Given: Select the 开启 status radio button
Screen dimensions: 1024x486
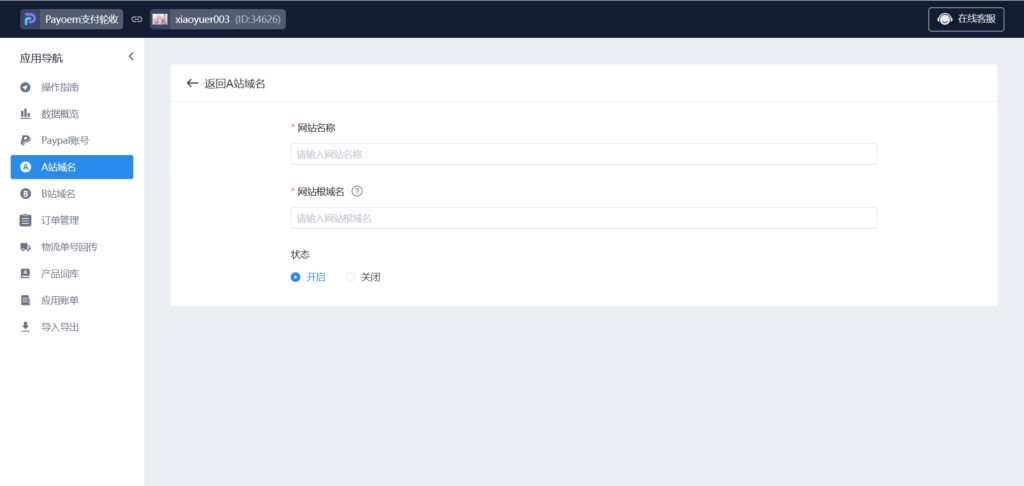Looking at the screenshot, I should 295,277.
